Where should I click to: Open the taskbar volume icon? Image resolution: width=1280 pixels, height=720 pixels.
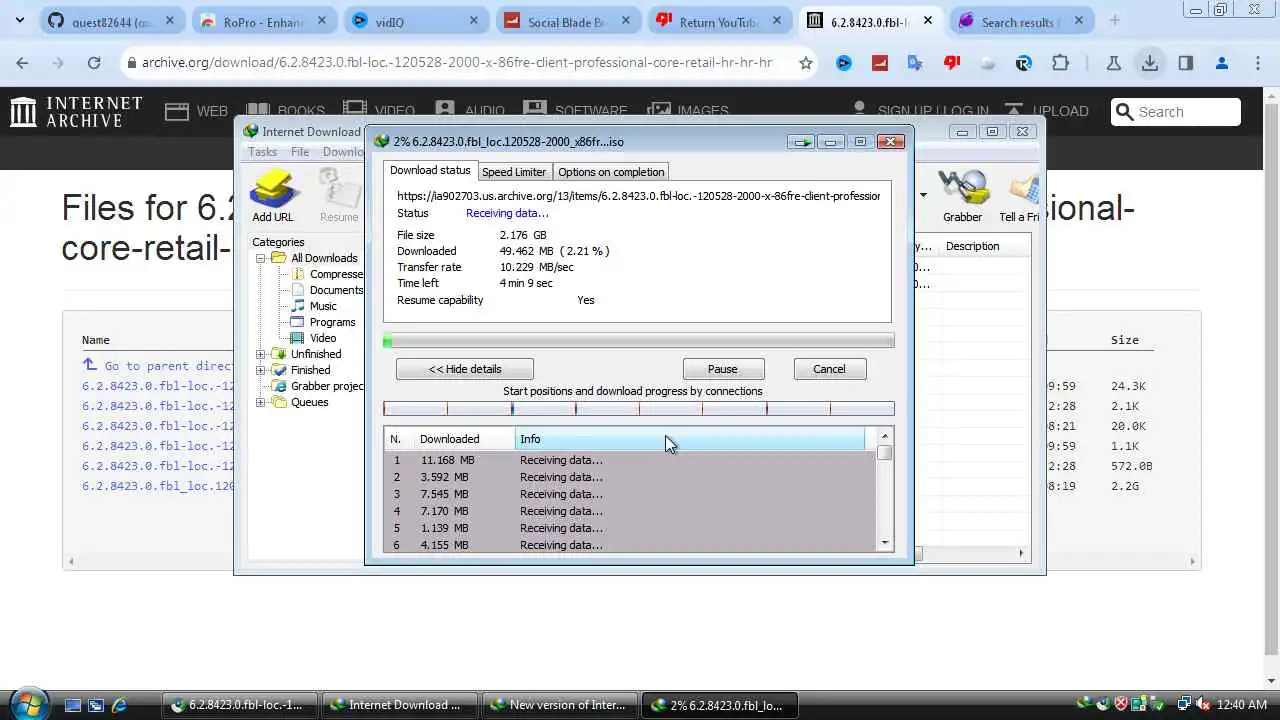[1204, 704]
